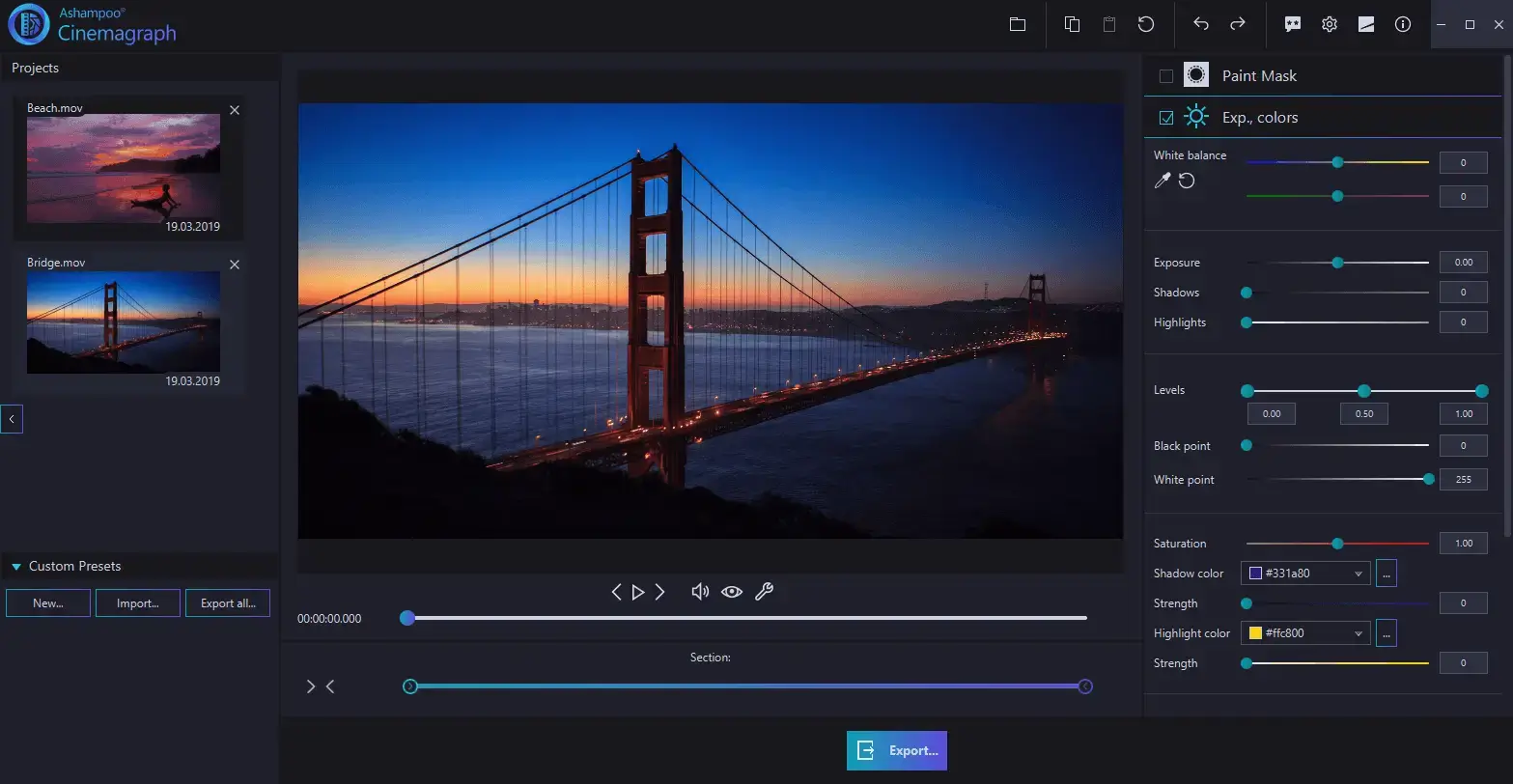This screenshot has height=784, width=1513.
Task: Click the Import button under Custom Presets
Action: coord(137,602)
